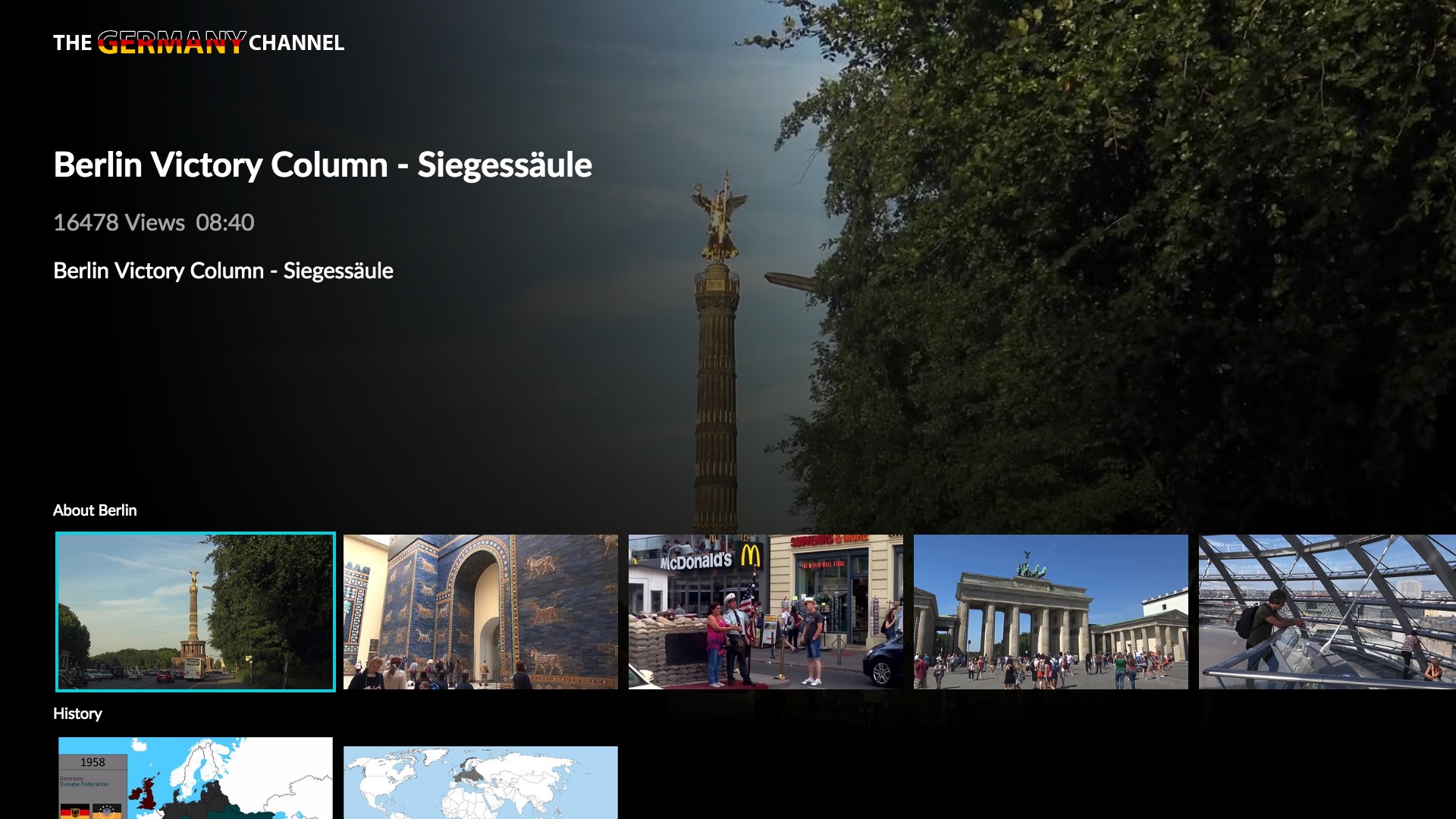Viewport: 1456px width, 819px height.
Task: Click the 08:40 duration label
Action: tap(224, 222)
